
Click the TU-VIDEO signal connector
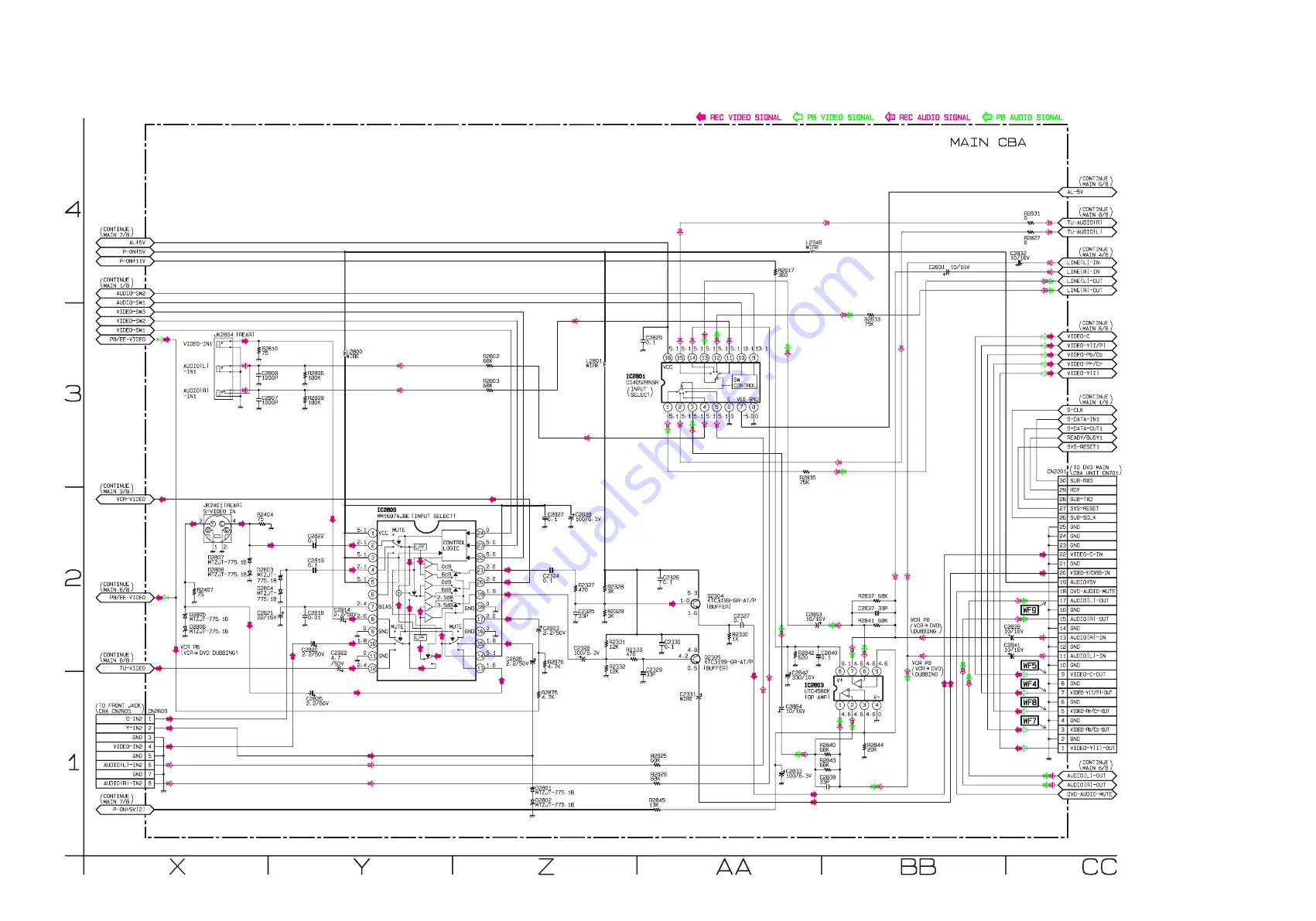click(x=125, y=669)
